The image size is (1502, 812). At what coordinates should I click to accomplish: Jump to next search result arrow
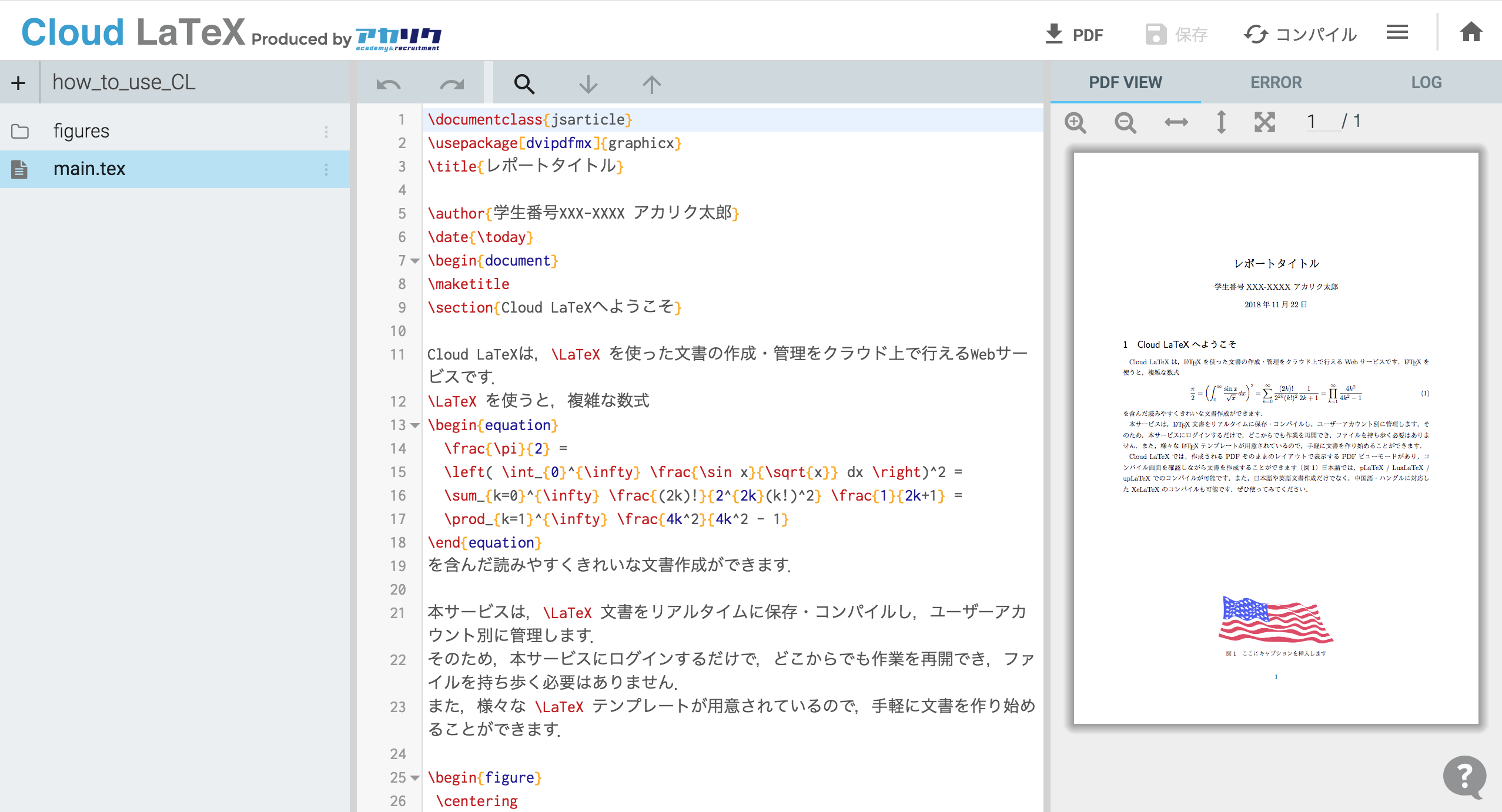tap(588, 85)
